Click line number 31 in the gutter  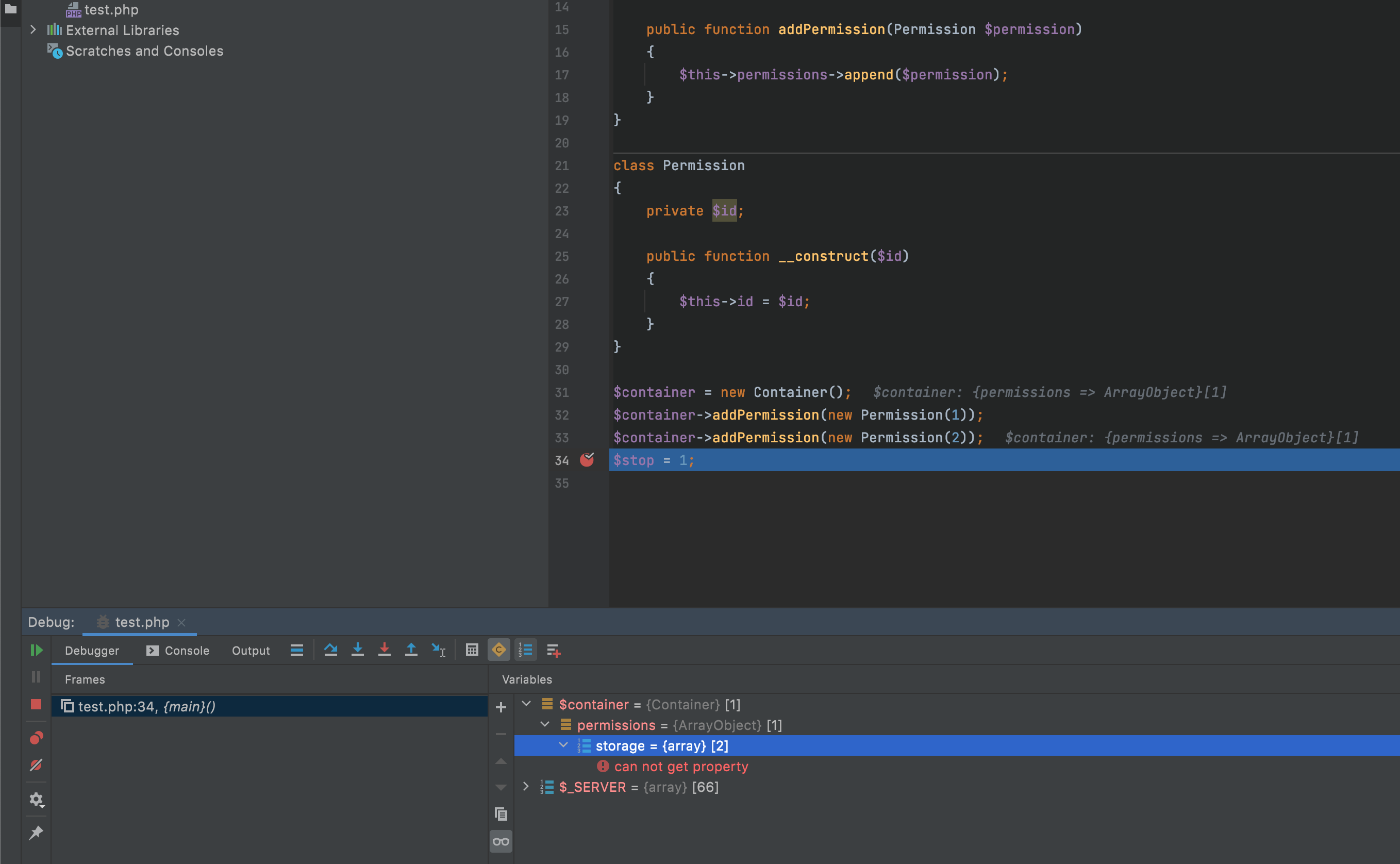[x=561, y=393]
